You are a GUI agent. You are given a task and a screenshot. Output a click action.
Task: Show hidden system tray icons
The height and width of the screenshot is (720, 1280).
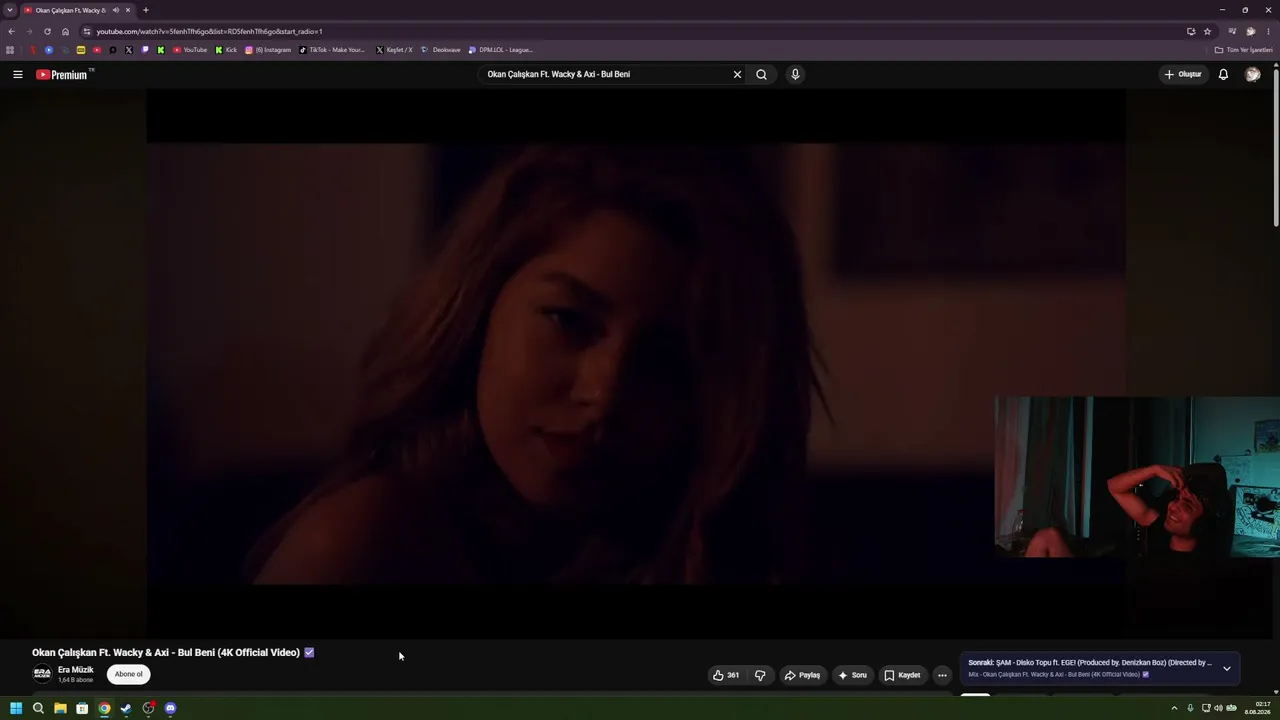tap(1174, 708)
